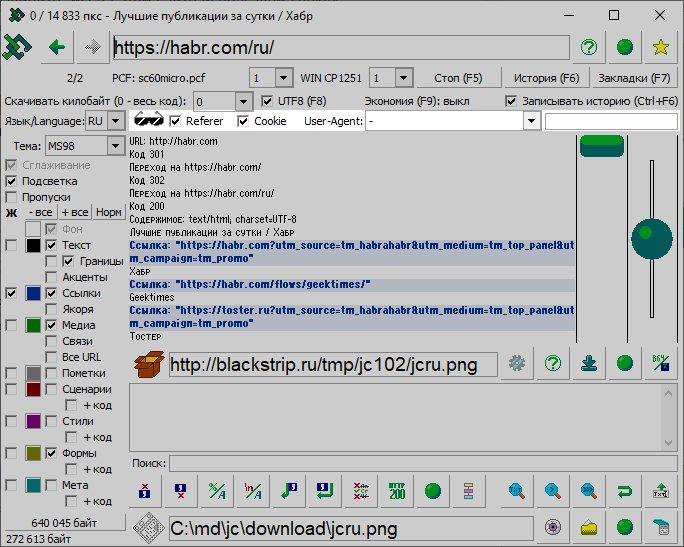Image resolution: width=684 pixels, height=547 pixels.
Task: Check the Якоря checkbox
Action: tap(51, 309)
